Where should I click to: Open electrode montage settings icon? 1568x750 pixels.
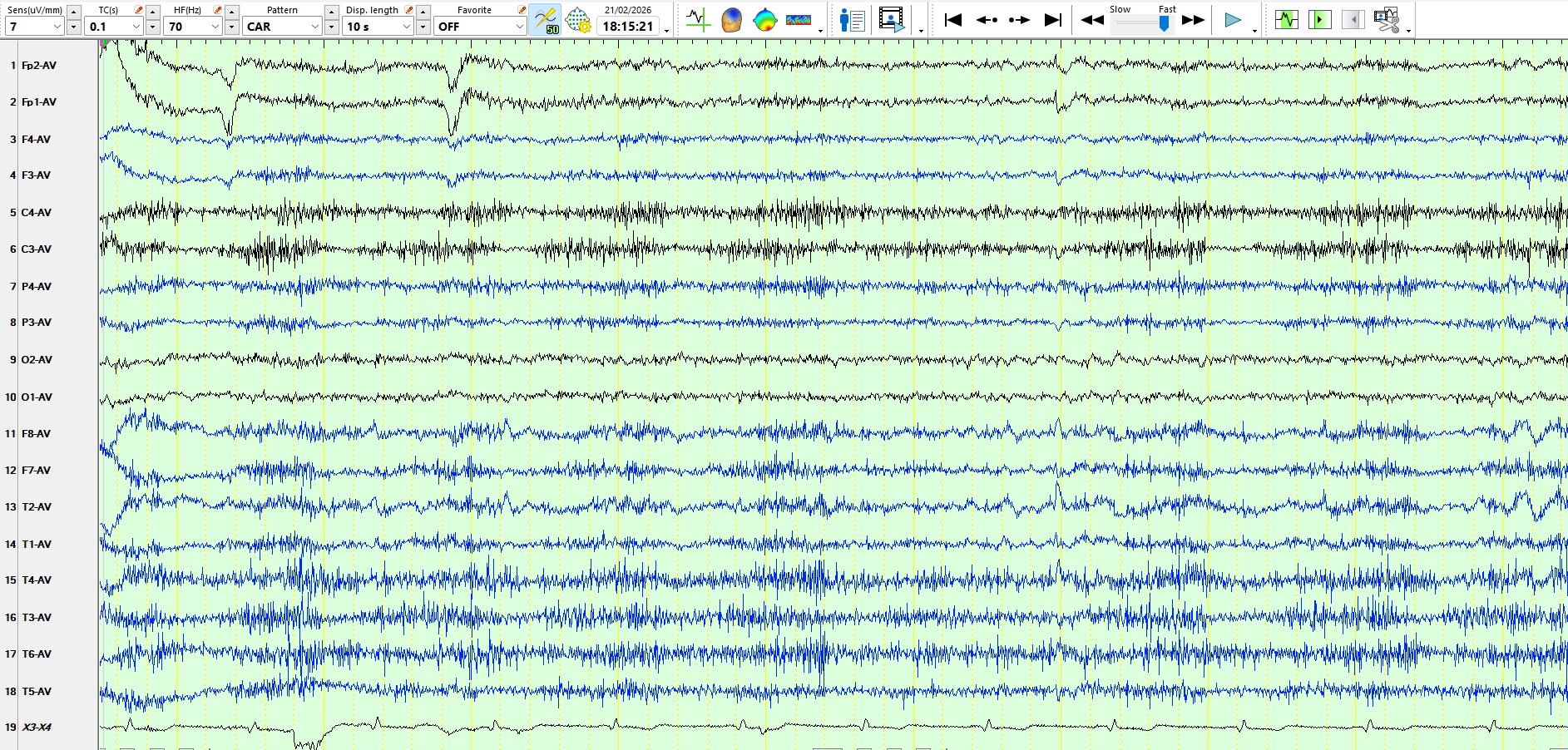(578, 20)
